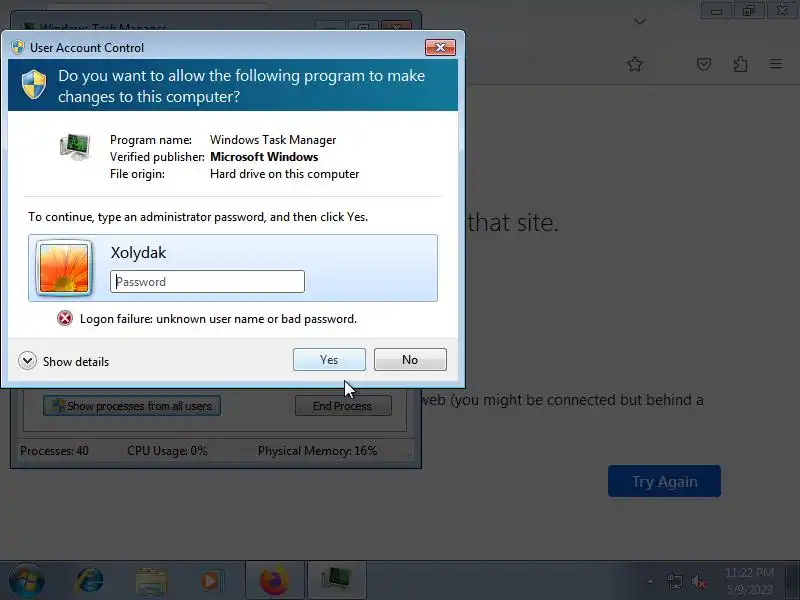Click the Logon failure error message
Screen dimensions: 800x600
point(218,319)
